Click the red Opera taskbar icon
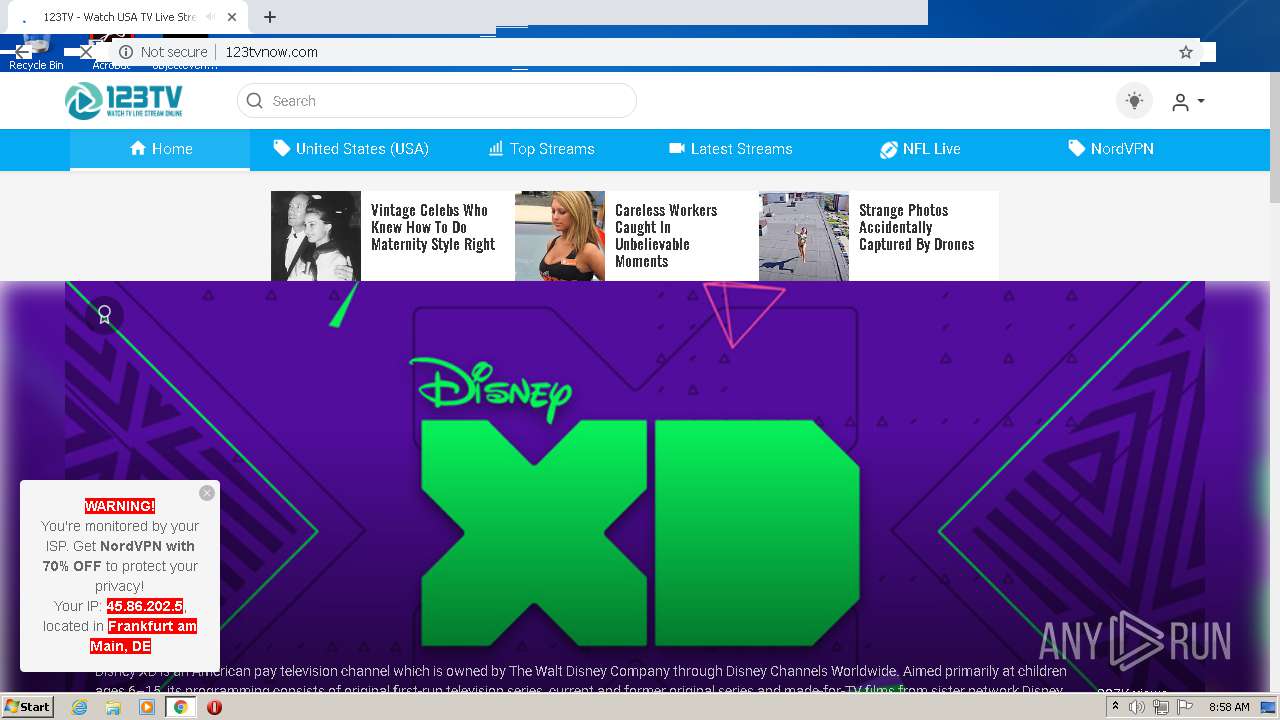The image size is (1280, 720). click(214, 707)
